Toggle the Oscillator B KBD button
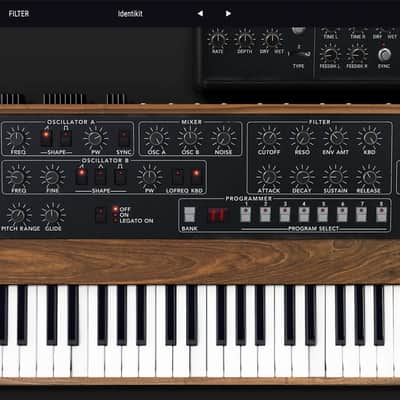 click(x=197, y=177)
